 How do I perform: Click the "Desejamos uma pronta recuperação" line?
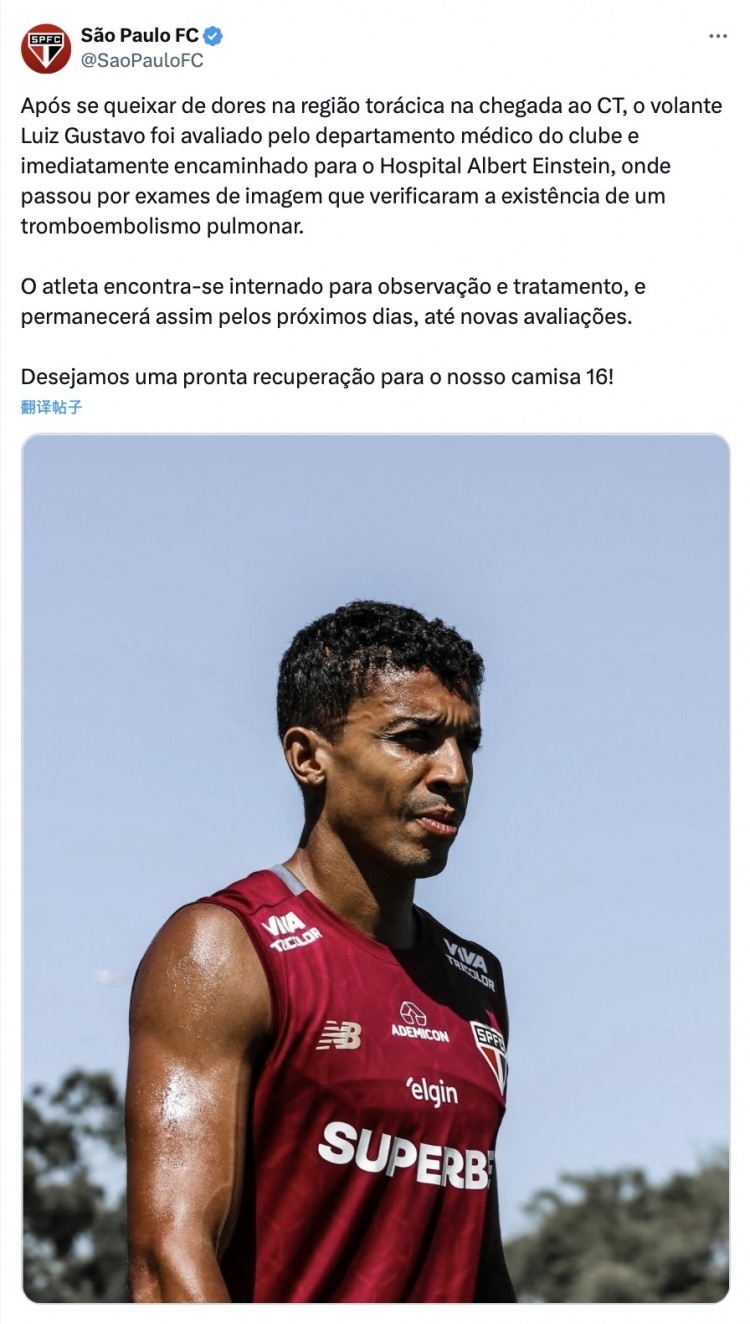[x=317, y=378]
